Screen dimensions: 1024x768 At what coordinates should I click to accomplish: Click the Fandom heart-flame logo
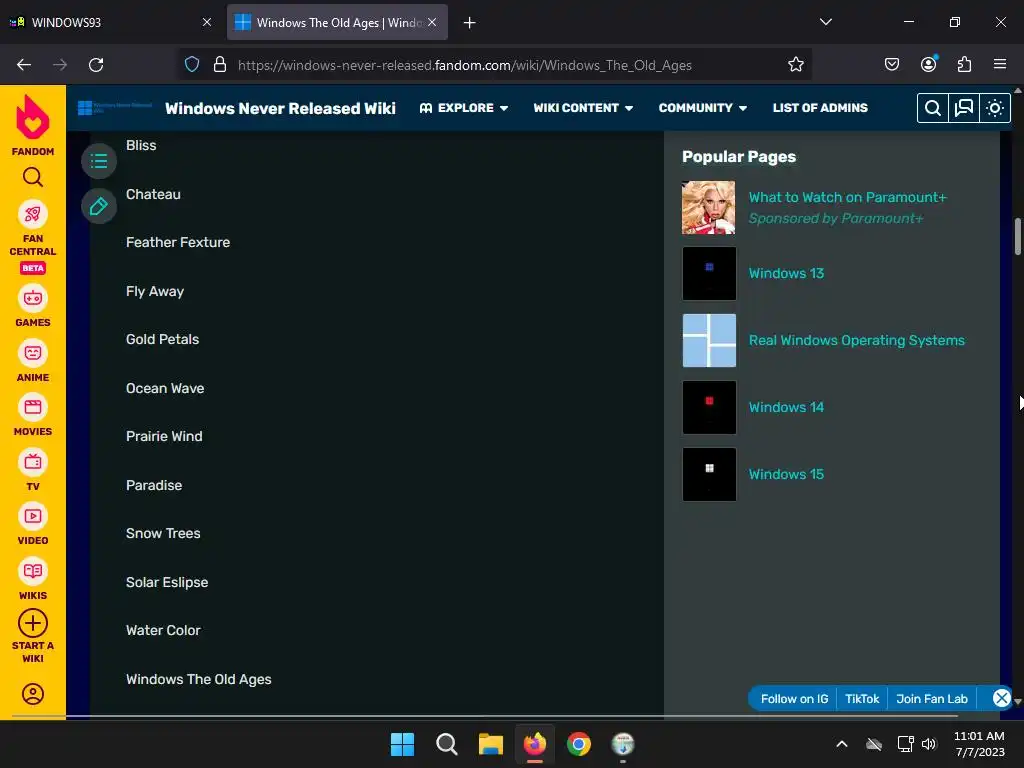pos(33,116)
